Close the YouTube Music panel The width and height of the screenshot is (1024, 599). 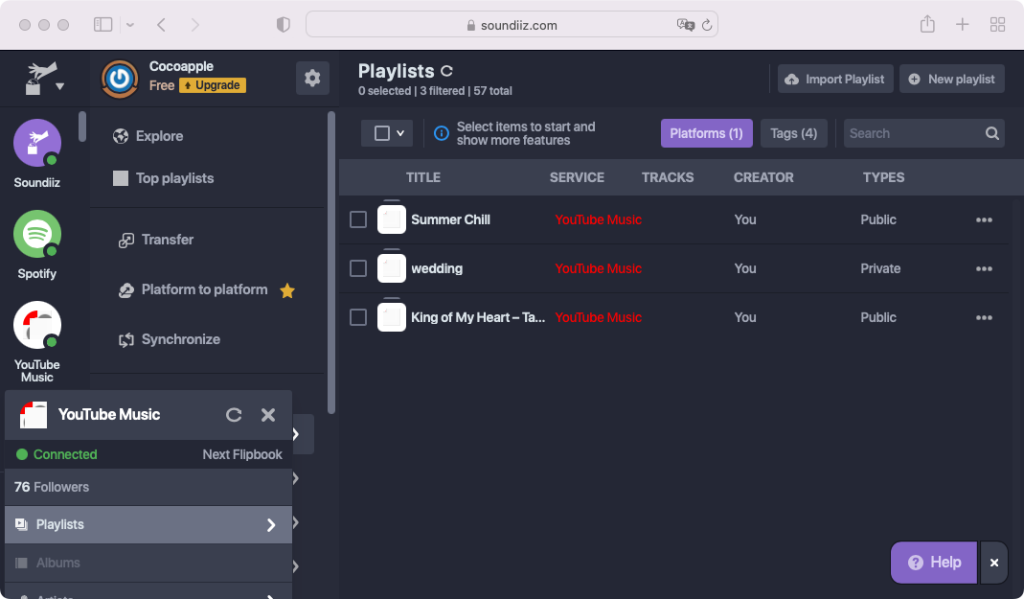tap(268, 415)
